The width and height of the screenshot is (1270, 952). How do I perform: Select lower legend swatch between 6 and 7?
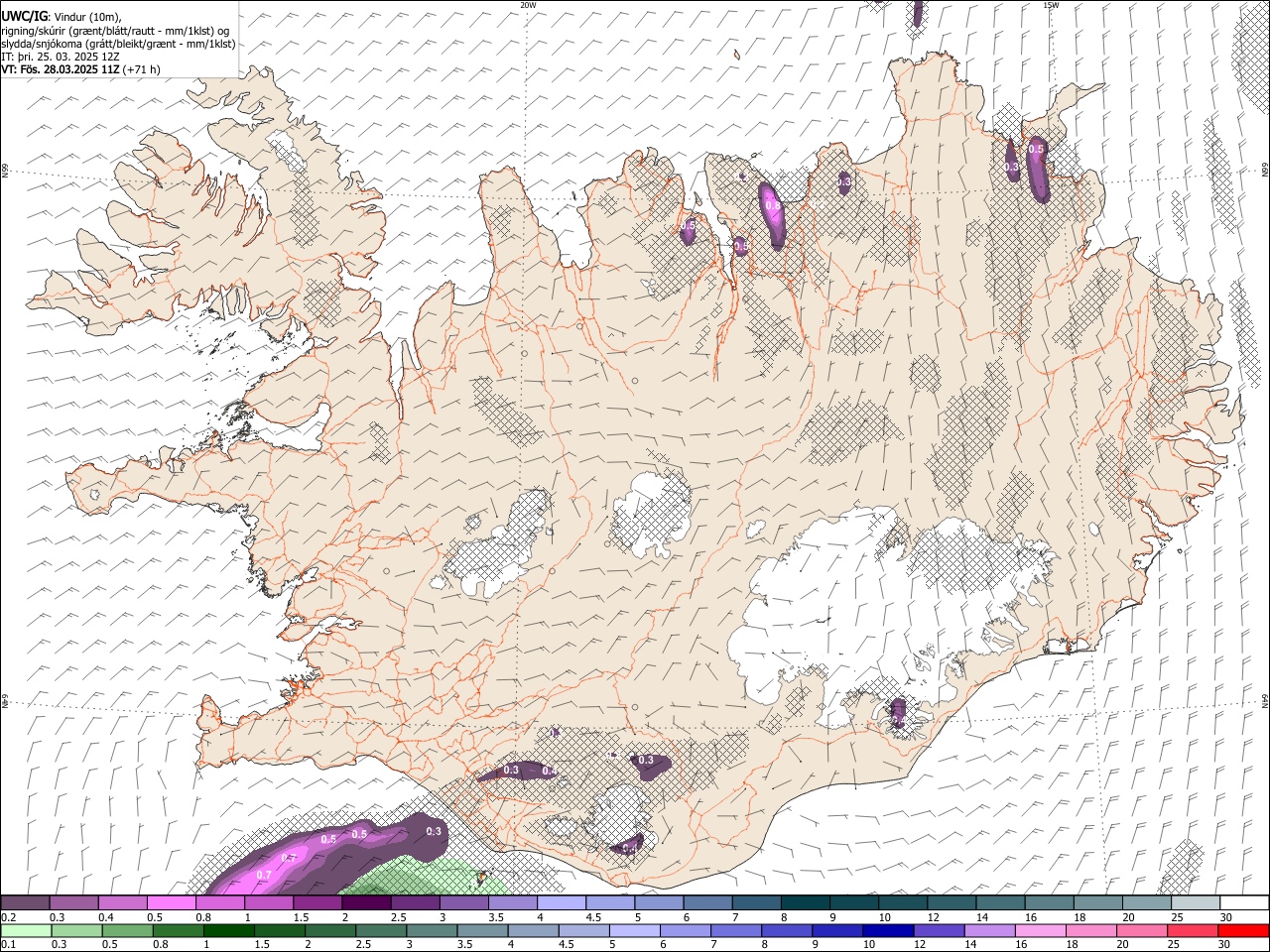point(684,931)
